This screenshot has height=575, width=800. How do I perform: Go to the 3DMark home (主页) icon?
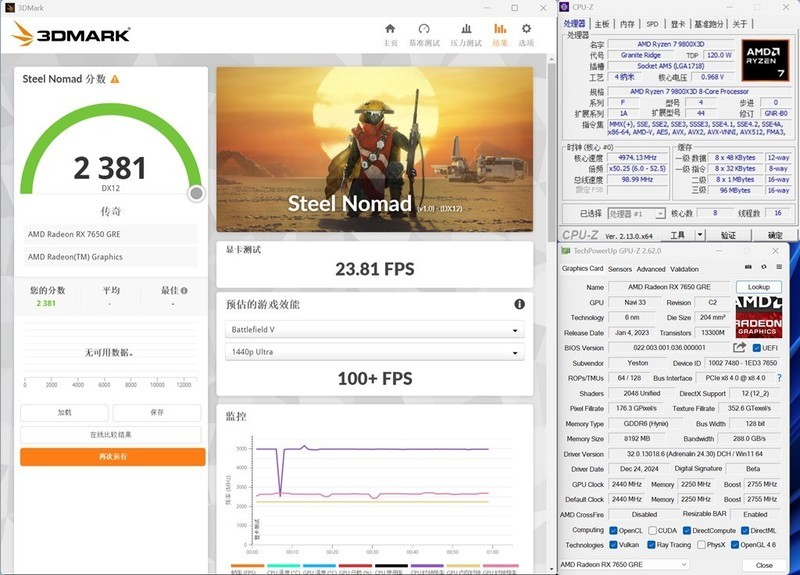pyautogui.click(x=390, y=29)
